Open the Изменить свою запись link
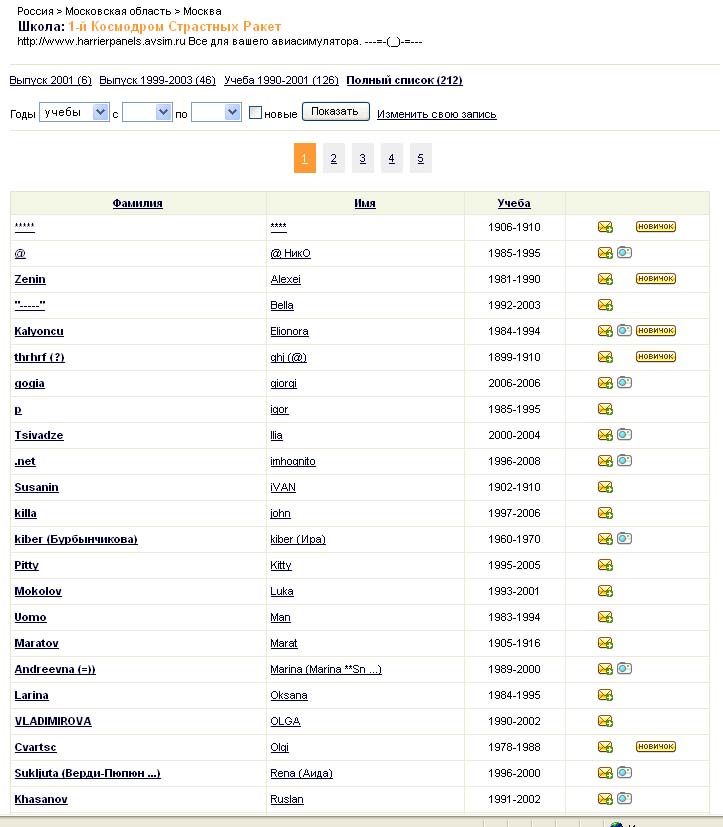Screen dimensions: 723x827 [x=436, y=114]
